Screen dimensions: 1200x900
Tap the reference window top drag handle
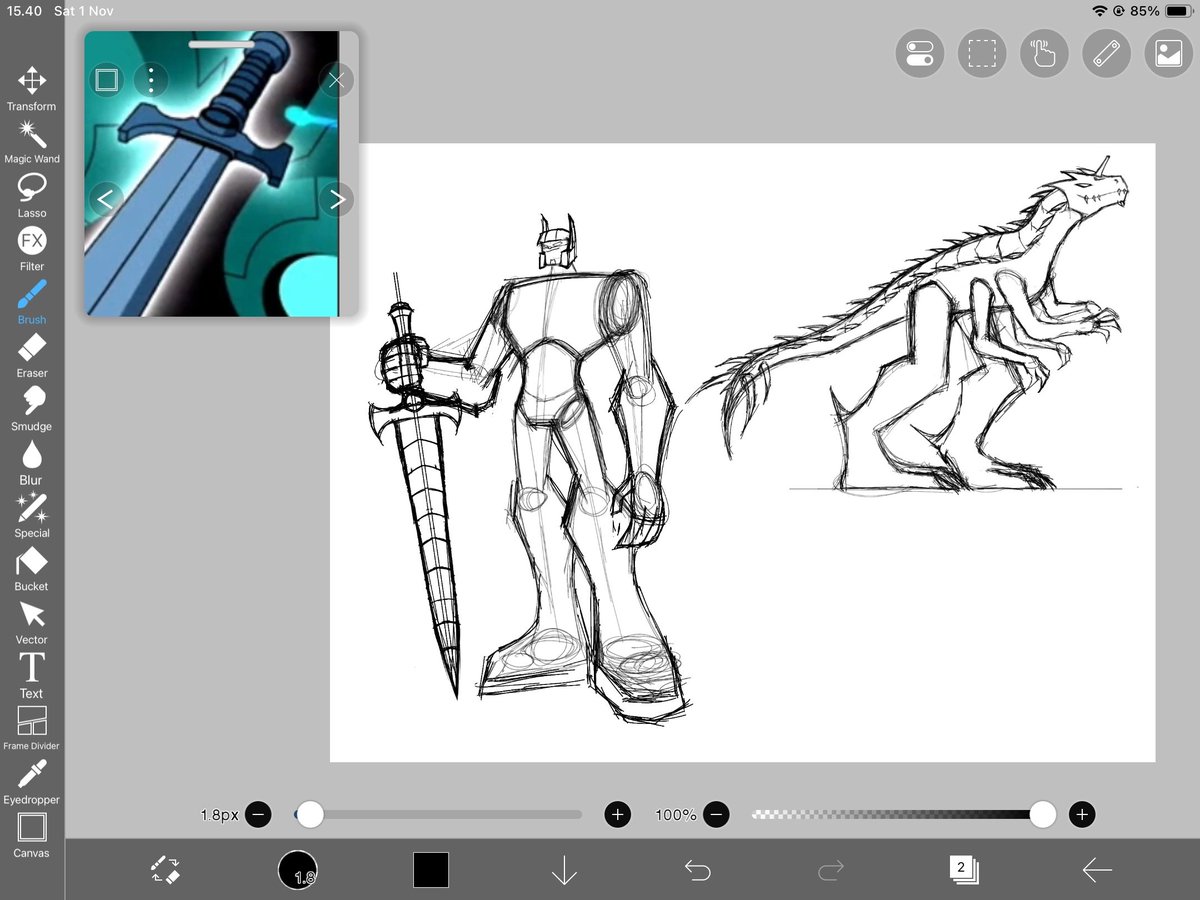coord(221,43)
